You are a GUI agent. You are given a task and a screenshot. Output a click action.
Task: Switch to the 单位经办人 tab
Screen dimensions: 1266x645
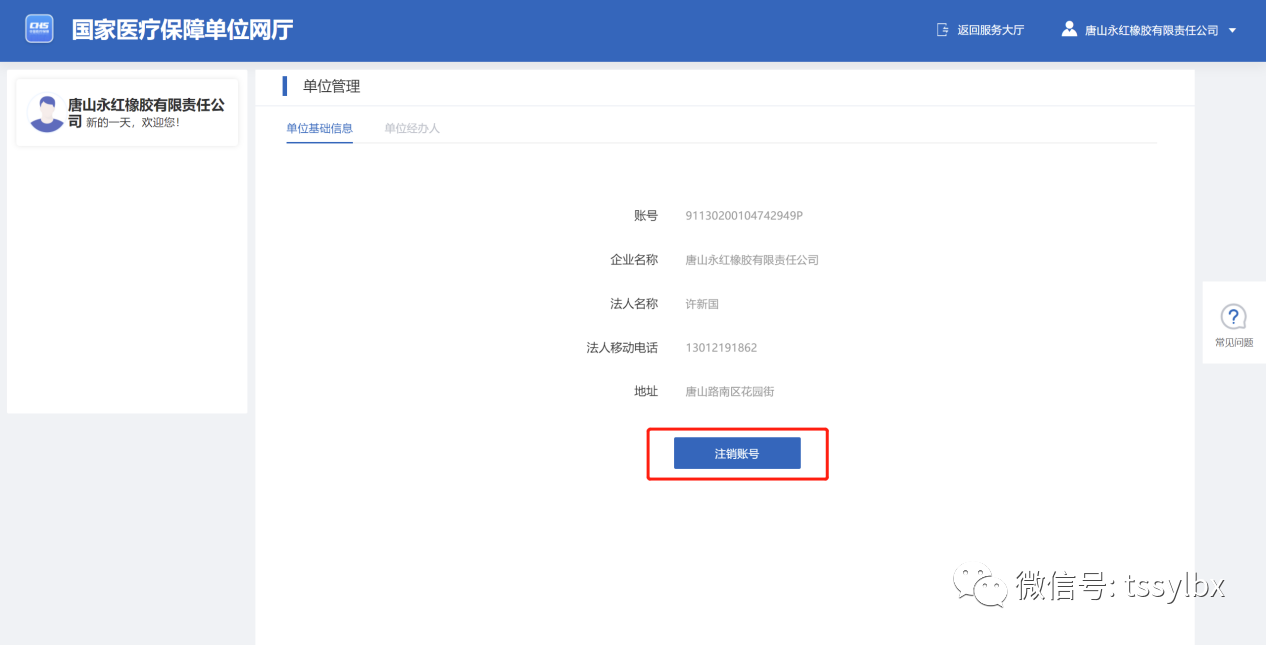[412, 129]
